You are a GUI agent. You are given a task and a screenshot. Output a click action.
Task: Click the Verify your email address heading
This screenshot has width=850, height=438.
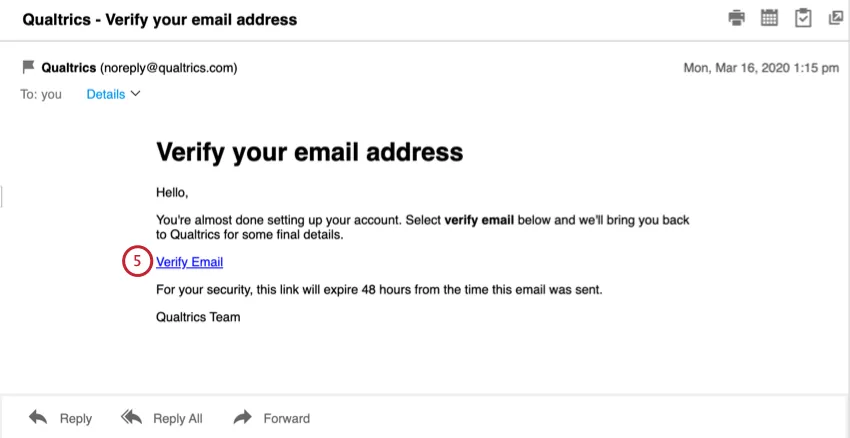(x=310, y=152)
